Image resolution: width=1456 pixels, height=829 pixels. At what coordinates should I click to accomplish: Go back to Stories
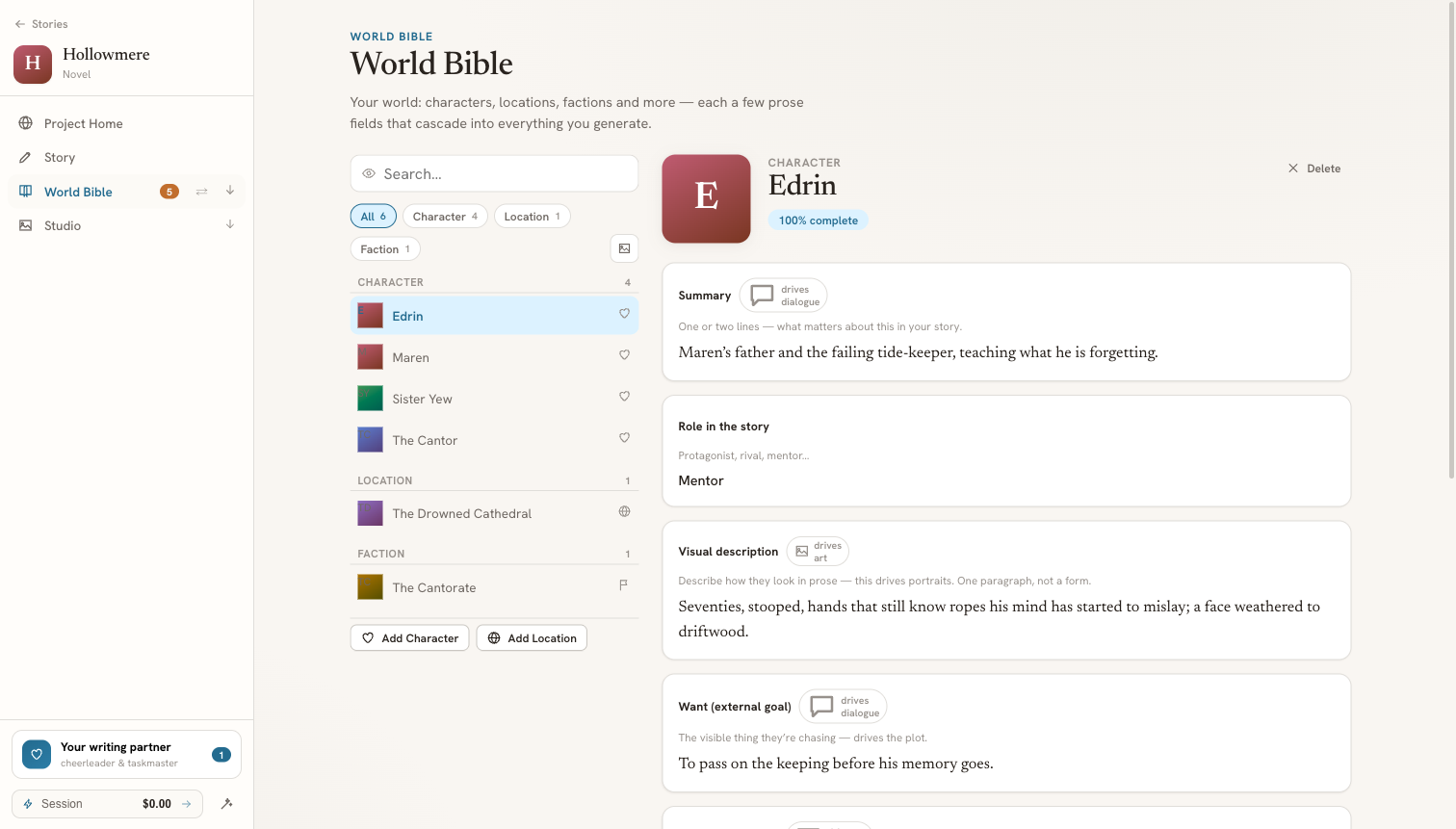click(41, 24)
